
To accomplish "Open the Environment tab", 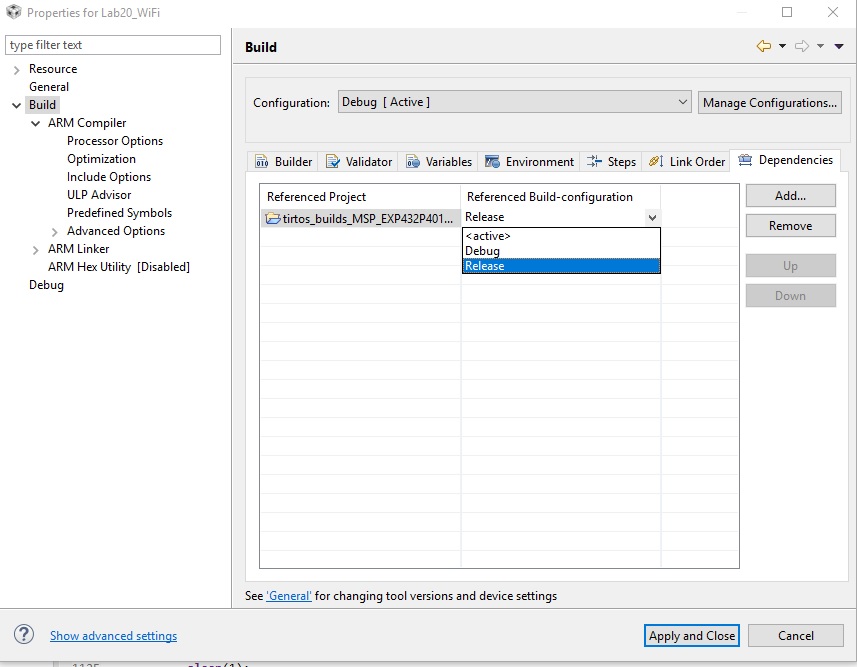I will (x=530, y=162).
